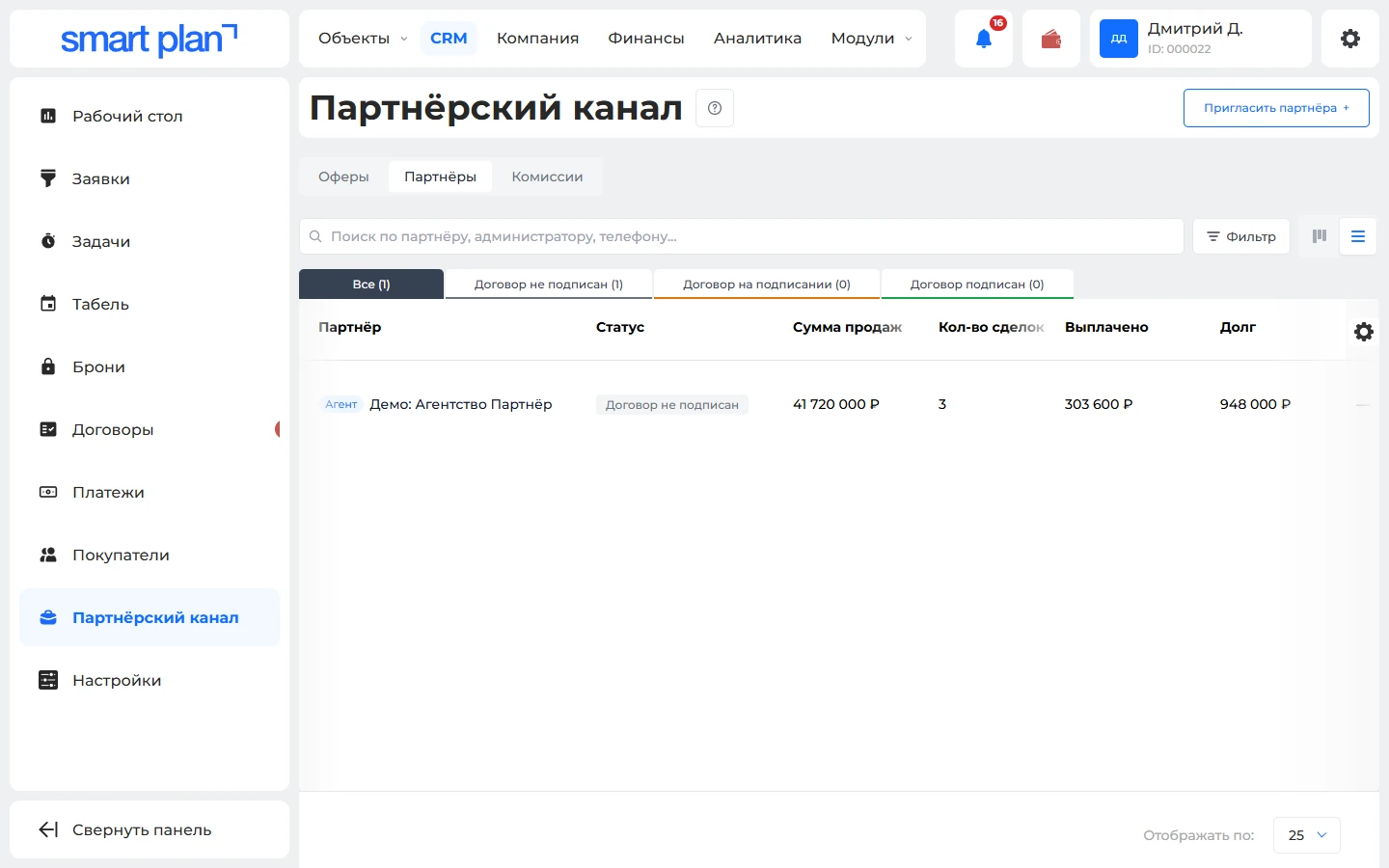Expand the Модули menu dropdown
This screenshot has height=868, width=1389.
pyautogui.click(x=872, y=39)
